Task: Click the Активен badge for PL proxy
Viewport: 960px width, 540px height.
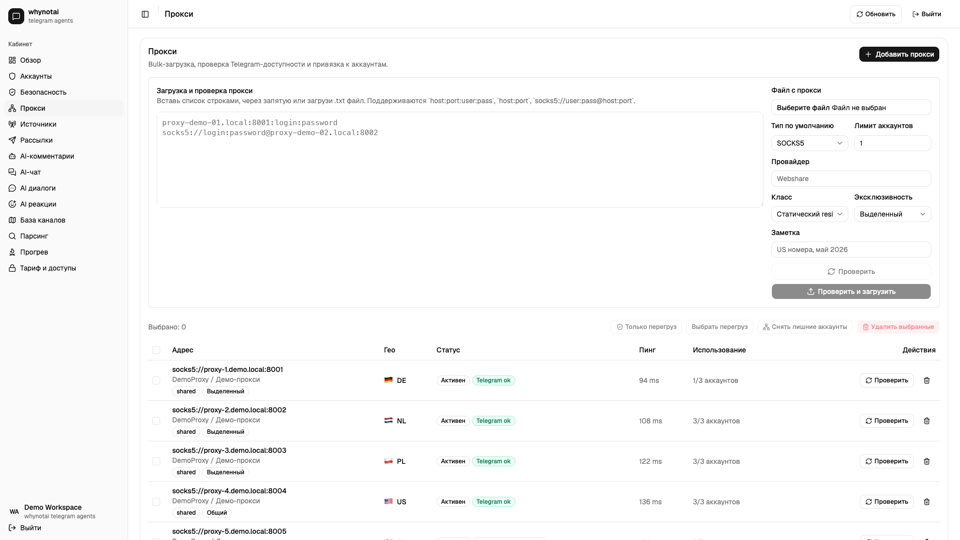Action: [453, 461]
